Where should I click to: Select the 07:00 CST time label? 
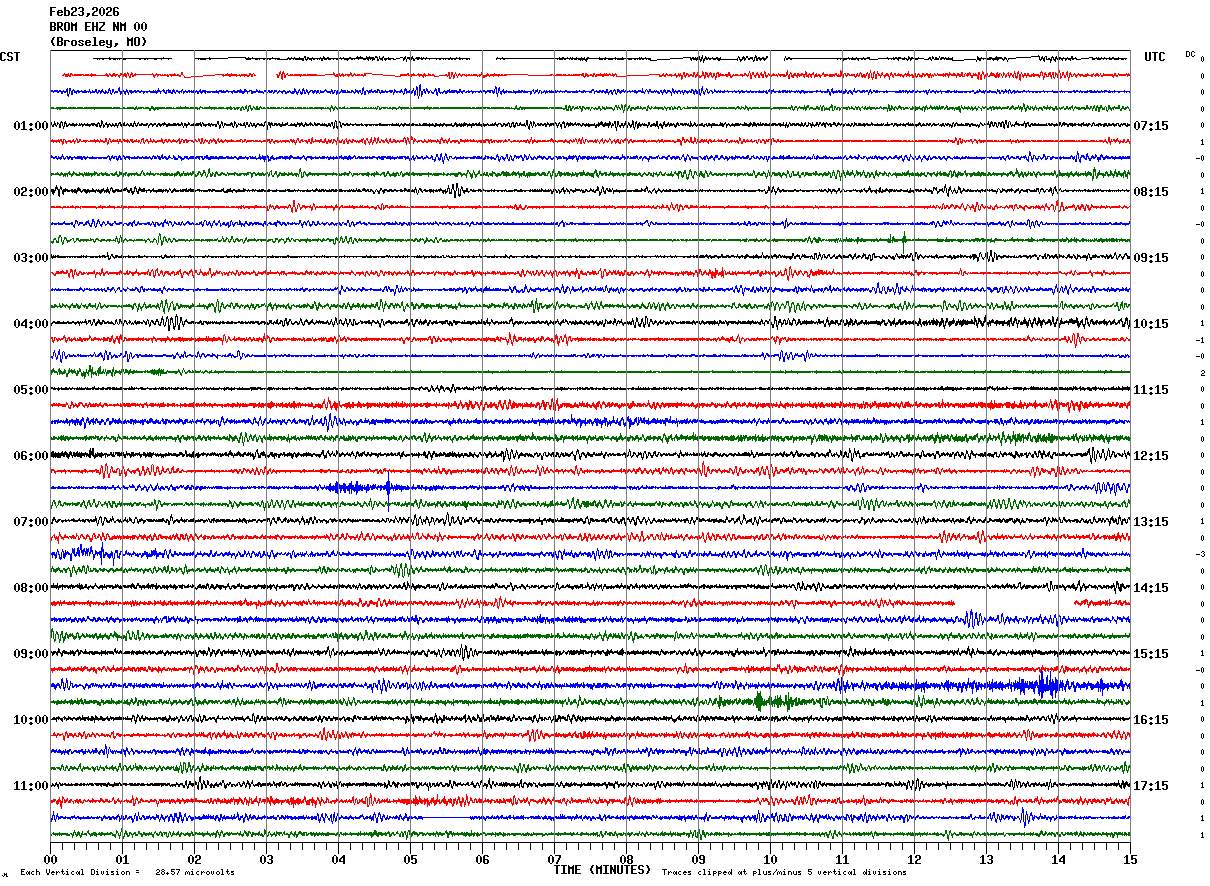pyautogui.click(x=31, y=522)
